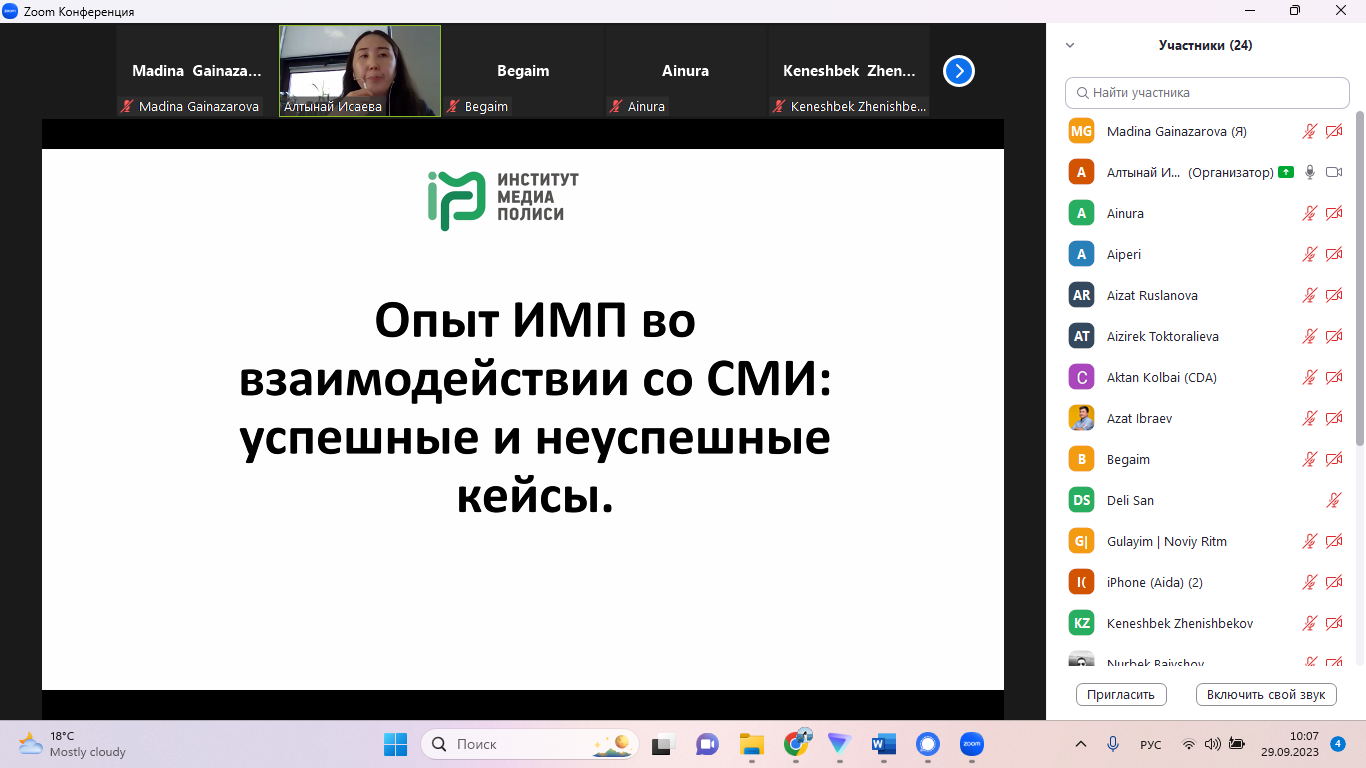
Task: Click the DS avatar for Deli San
Action: click(x=1081, y=500)
